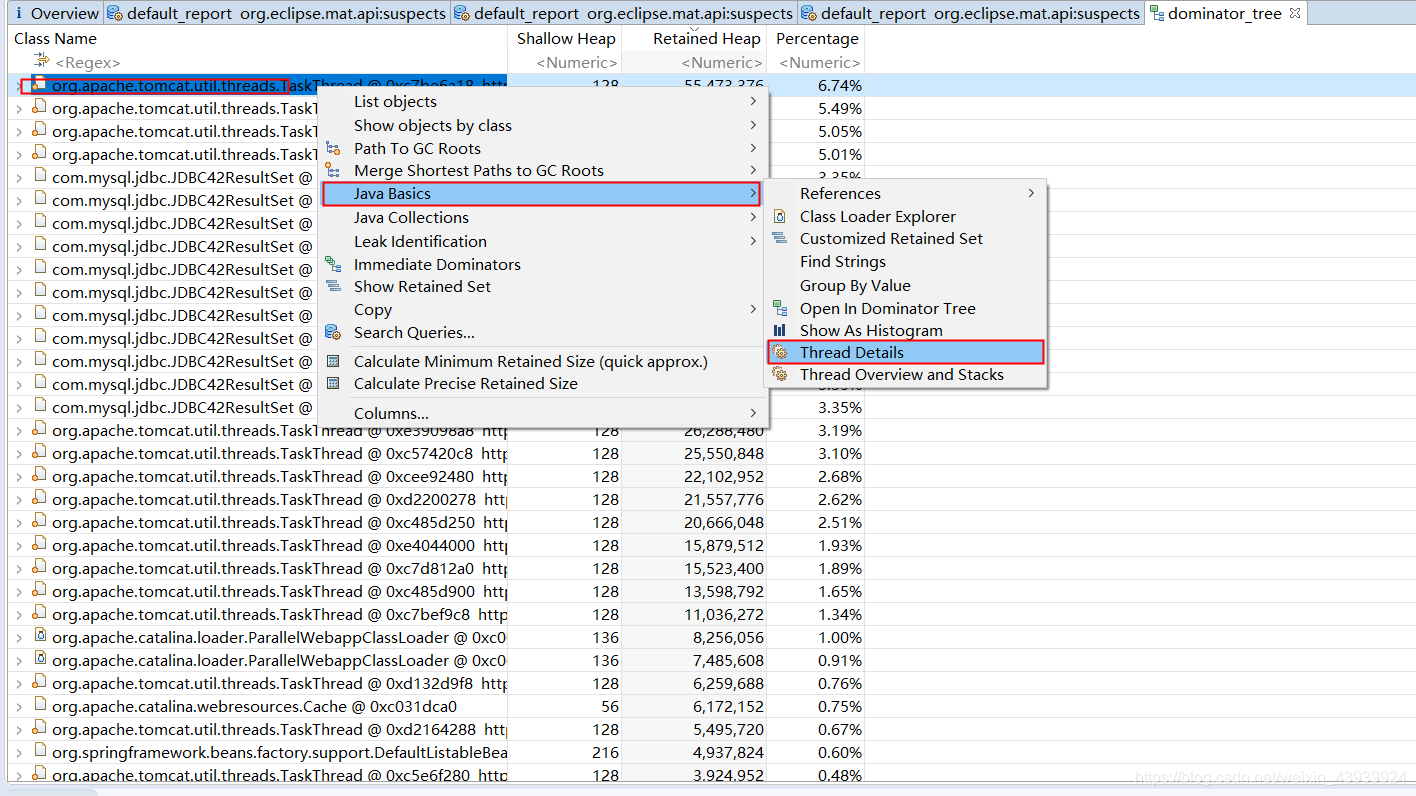Click the Thread Overview and Stacks icon
The image size is (1416, 796).
(780, 375)
